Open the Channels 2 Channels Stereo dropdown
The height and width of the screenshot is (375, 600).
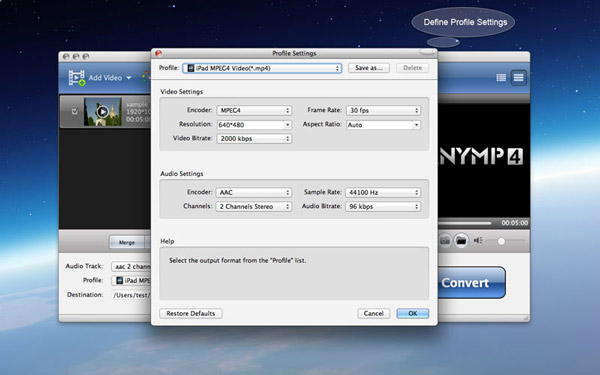[x=254, y=206]
